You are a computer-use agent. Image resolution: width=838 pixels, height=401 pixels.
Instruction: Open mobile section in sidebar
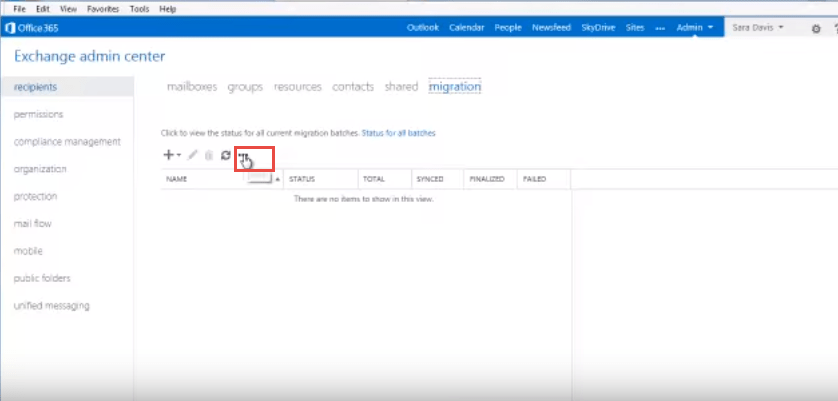28,251
